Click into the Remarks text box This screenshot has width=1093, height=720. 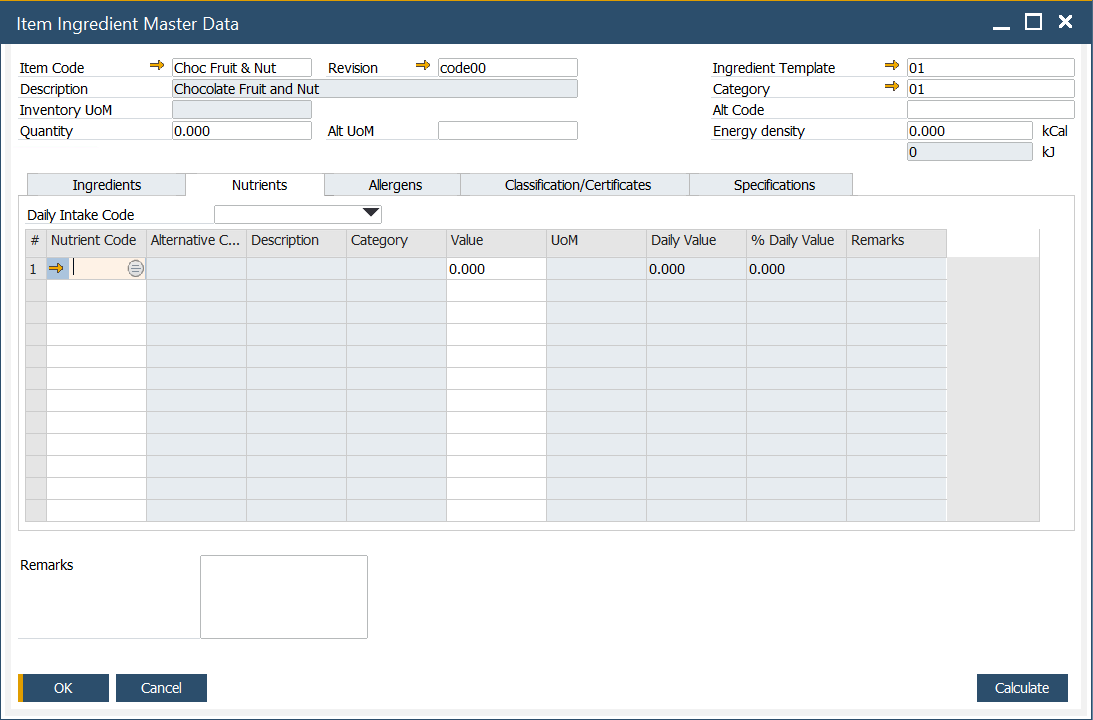coord(284,596)
